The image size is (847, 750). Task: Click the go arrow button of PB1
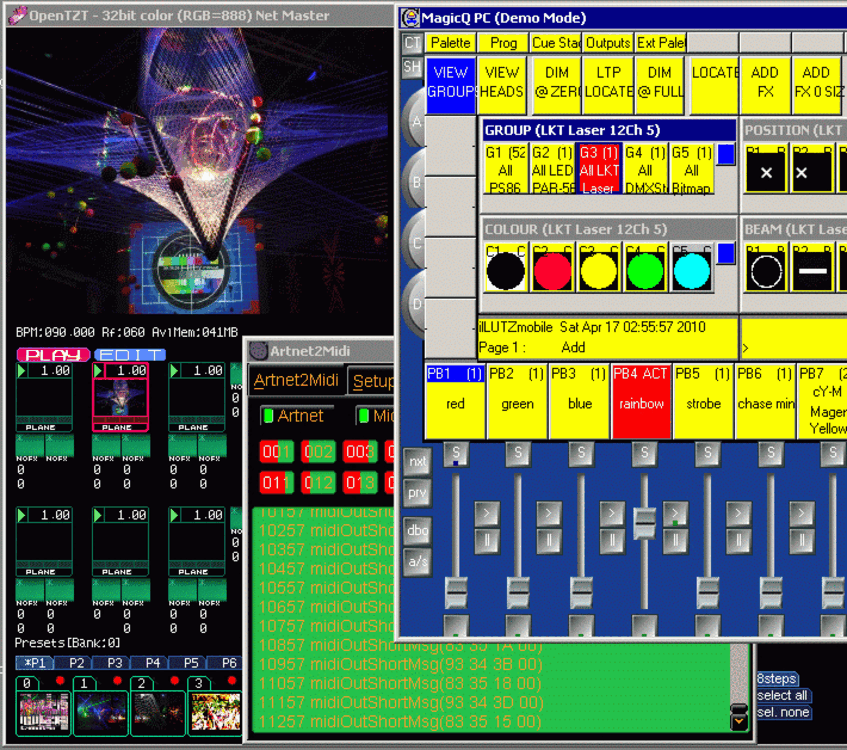click(487, 514)
